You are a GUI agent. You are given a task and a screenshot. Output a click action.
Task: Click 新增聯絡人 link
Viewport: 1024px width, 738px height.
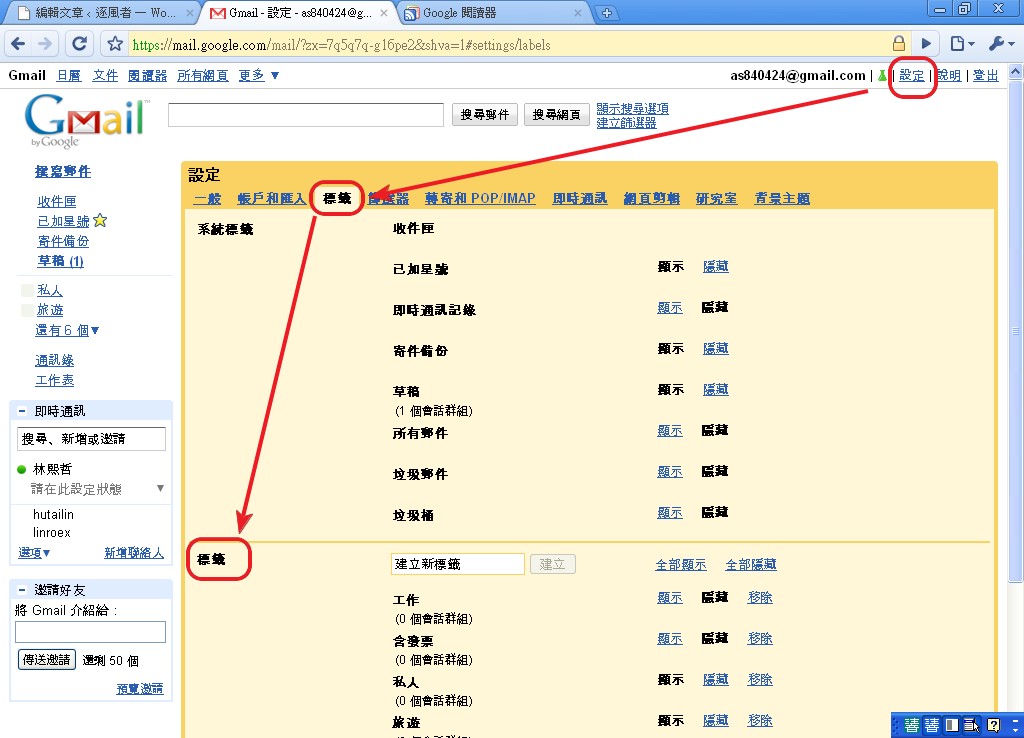(134, 553)
